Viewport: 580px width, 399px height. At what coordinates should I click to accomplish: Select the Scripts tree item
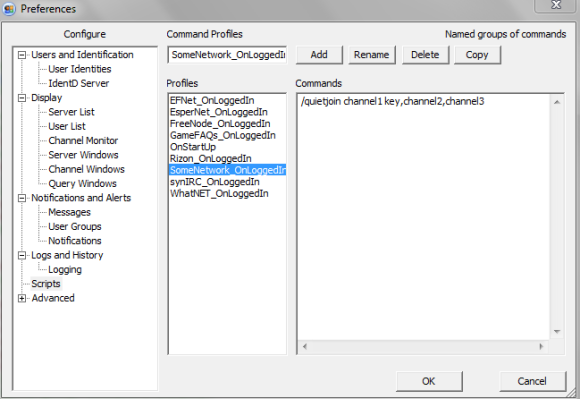point(46,284)
